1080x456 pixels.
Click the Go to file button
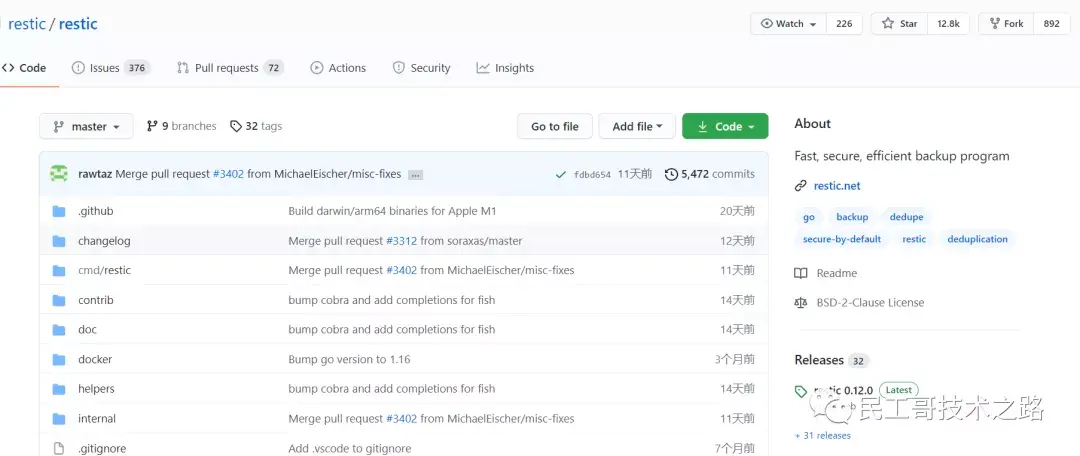tap(554, 127)
